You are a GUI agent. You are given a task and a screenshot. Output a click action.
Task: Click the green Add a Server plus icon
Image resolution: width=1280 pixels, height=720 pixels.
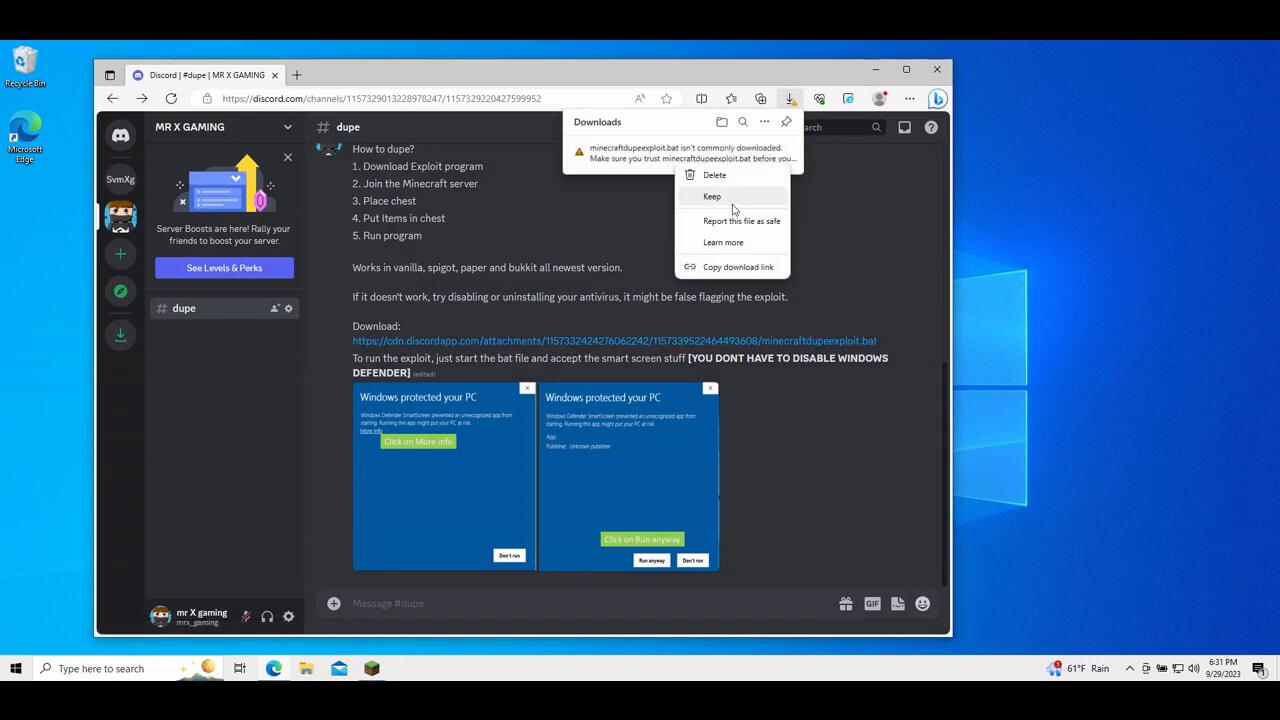point(120,254)
